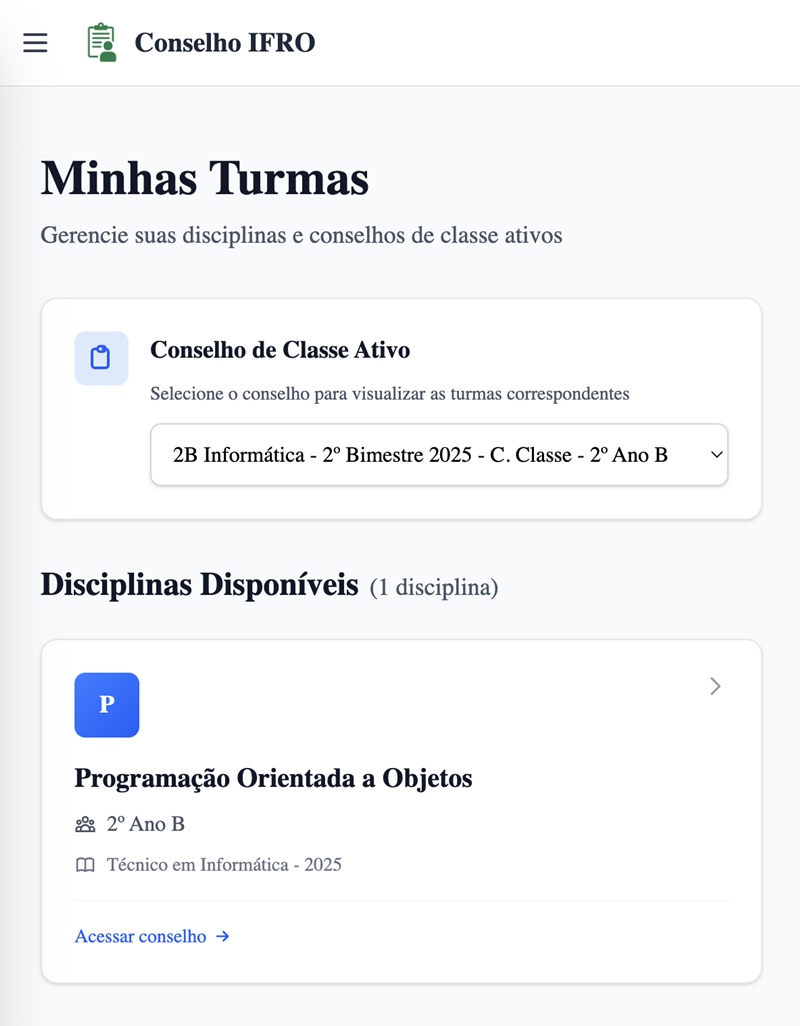Click the Minhas Turmas page heading
Image resolution: width=800 pixels, height=1026 pixels.
click(205, 178)
